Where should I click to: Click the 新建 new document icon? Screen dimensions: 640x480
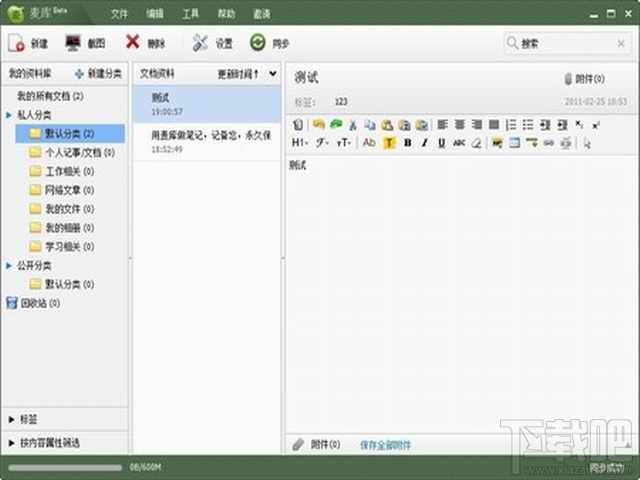[16, 43]
